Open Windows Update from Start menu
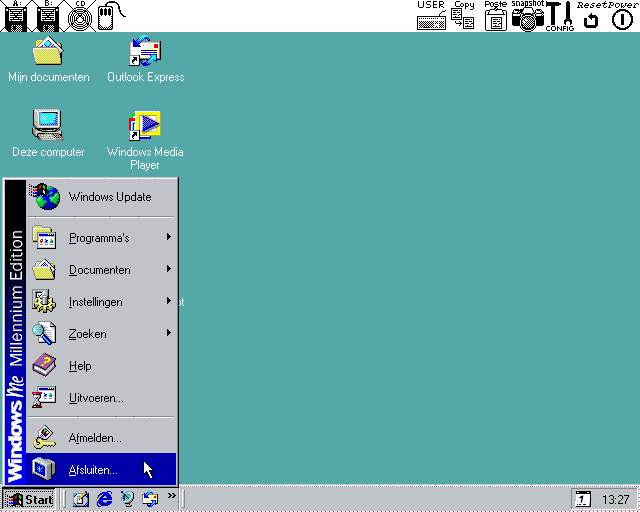640x512 pixels. point(102,197)
